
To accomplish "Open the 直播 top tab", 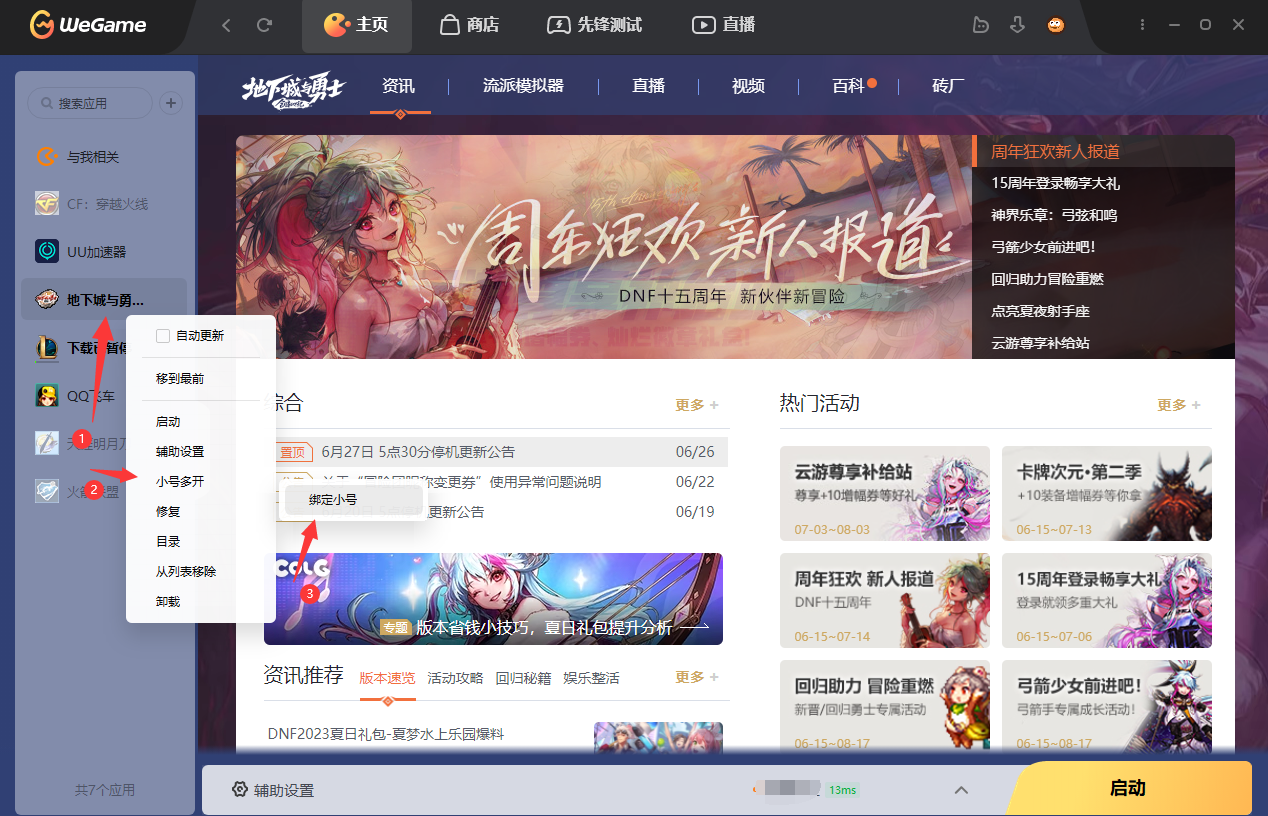I will 724,26.
